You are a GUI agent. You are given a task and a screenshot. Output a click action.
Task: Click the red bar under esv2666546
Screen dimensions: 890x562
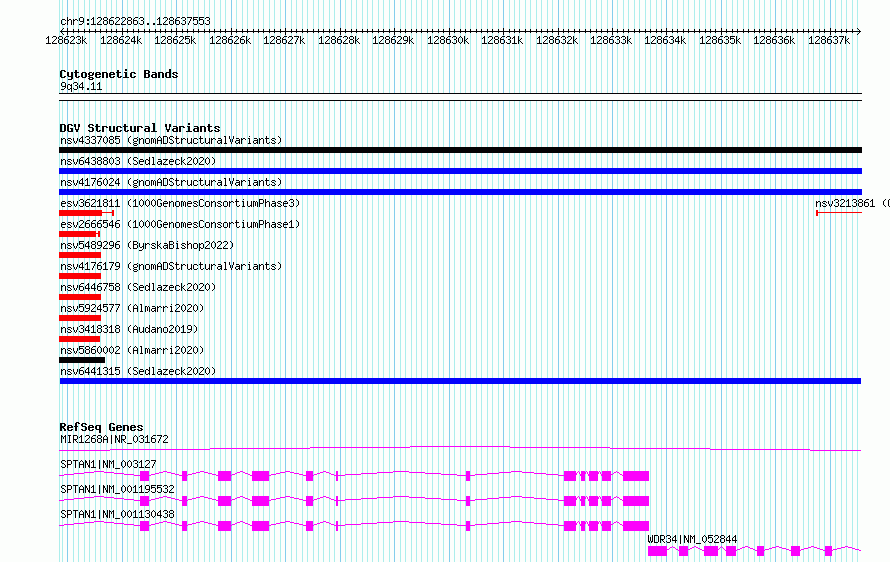[78, 234]
